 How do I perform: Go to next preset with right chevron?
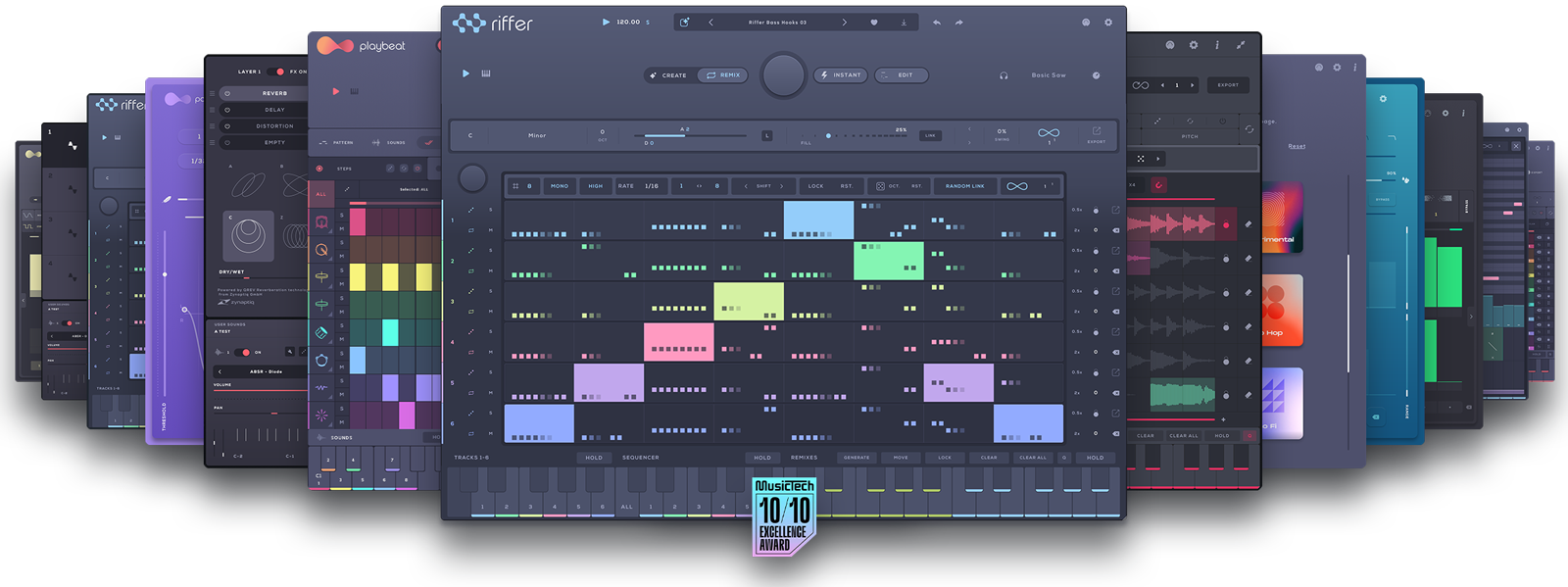[x=844, y=23]
